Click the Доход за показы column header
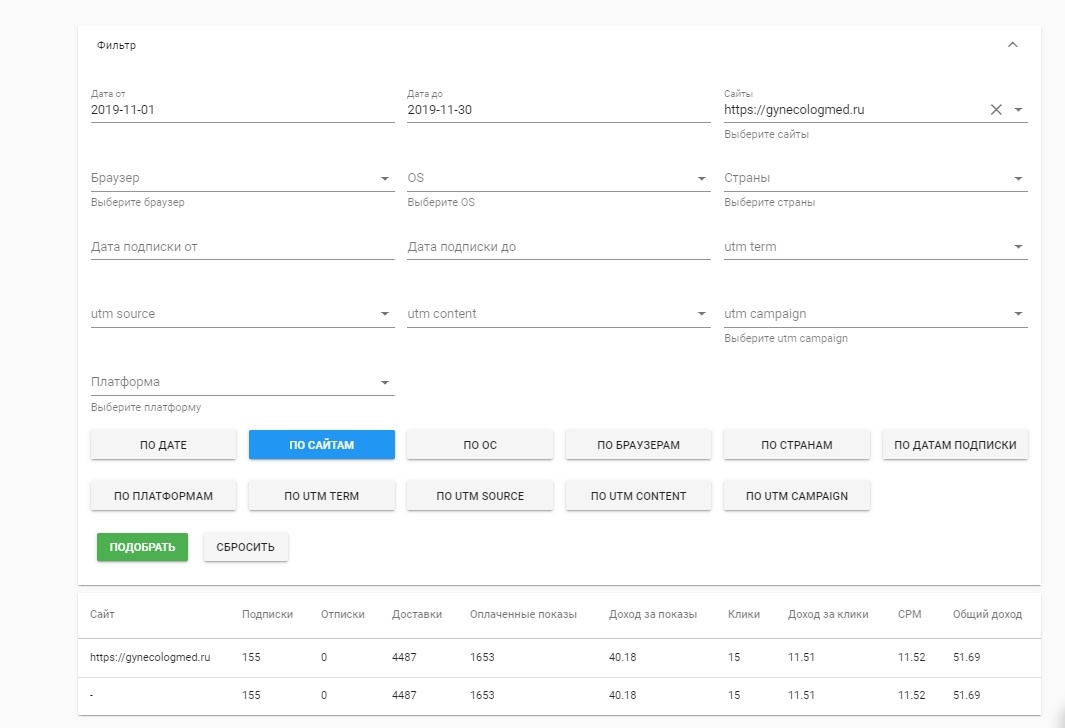This screenshot has width=1065, height=728. (x=653, y=614)
